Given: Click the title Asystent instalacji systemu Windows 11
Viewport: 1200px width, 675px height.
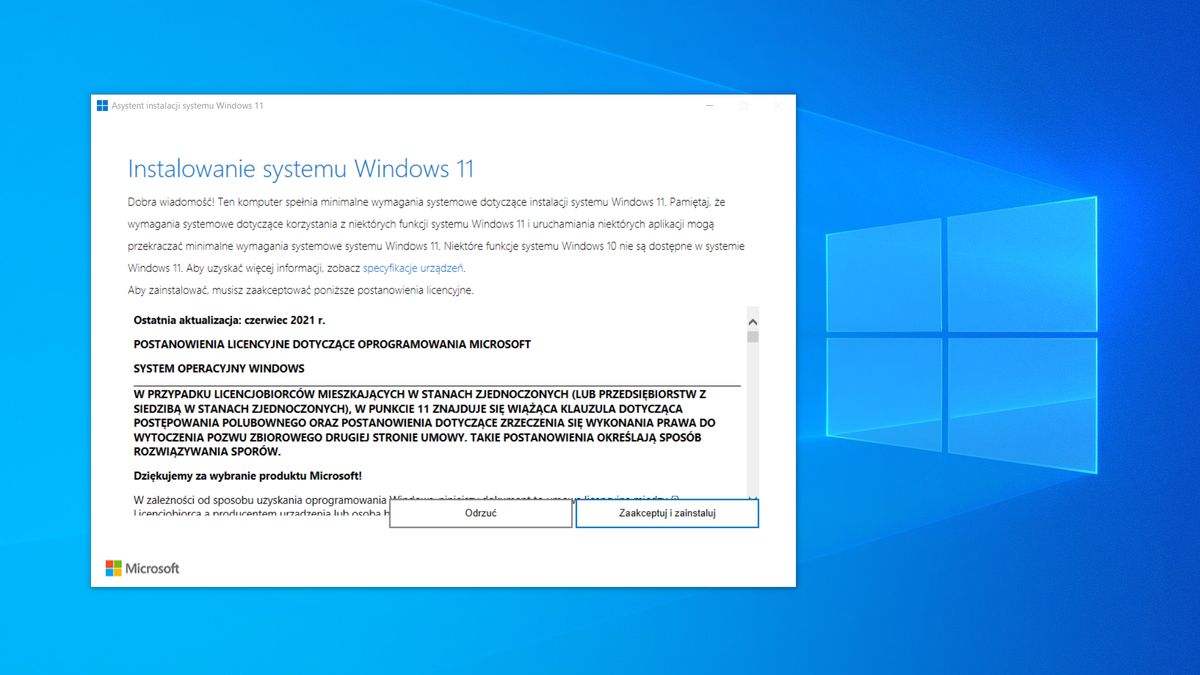Looking at the screenshot, I should tap(190, 104).
